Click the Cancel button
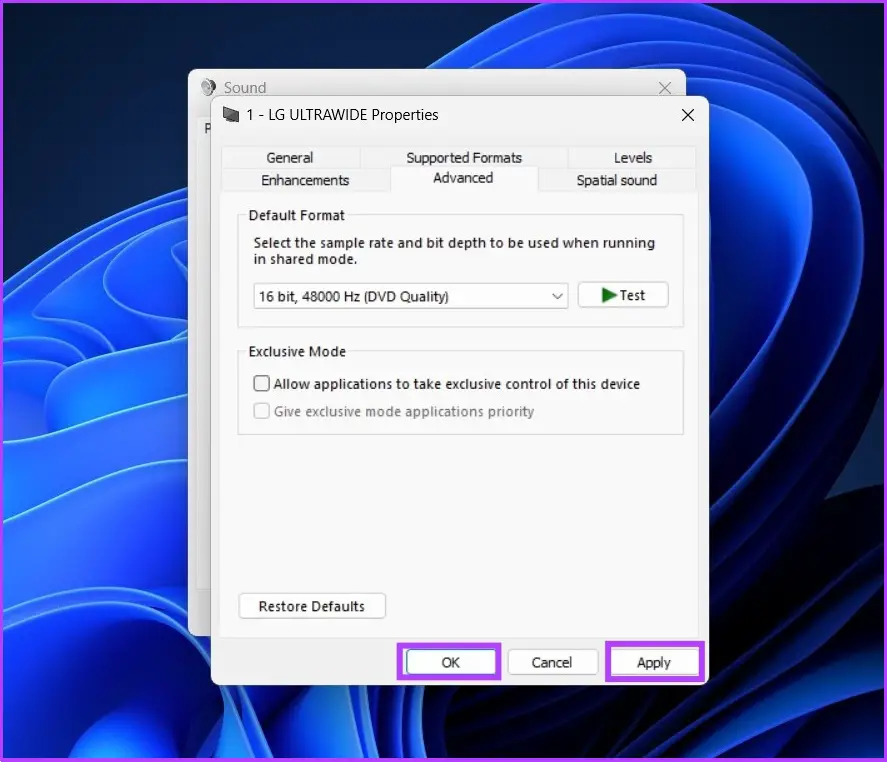 pos(552,662)
